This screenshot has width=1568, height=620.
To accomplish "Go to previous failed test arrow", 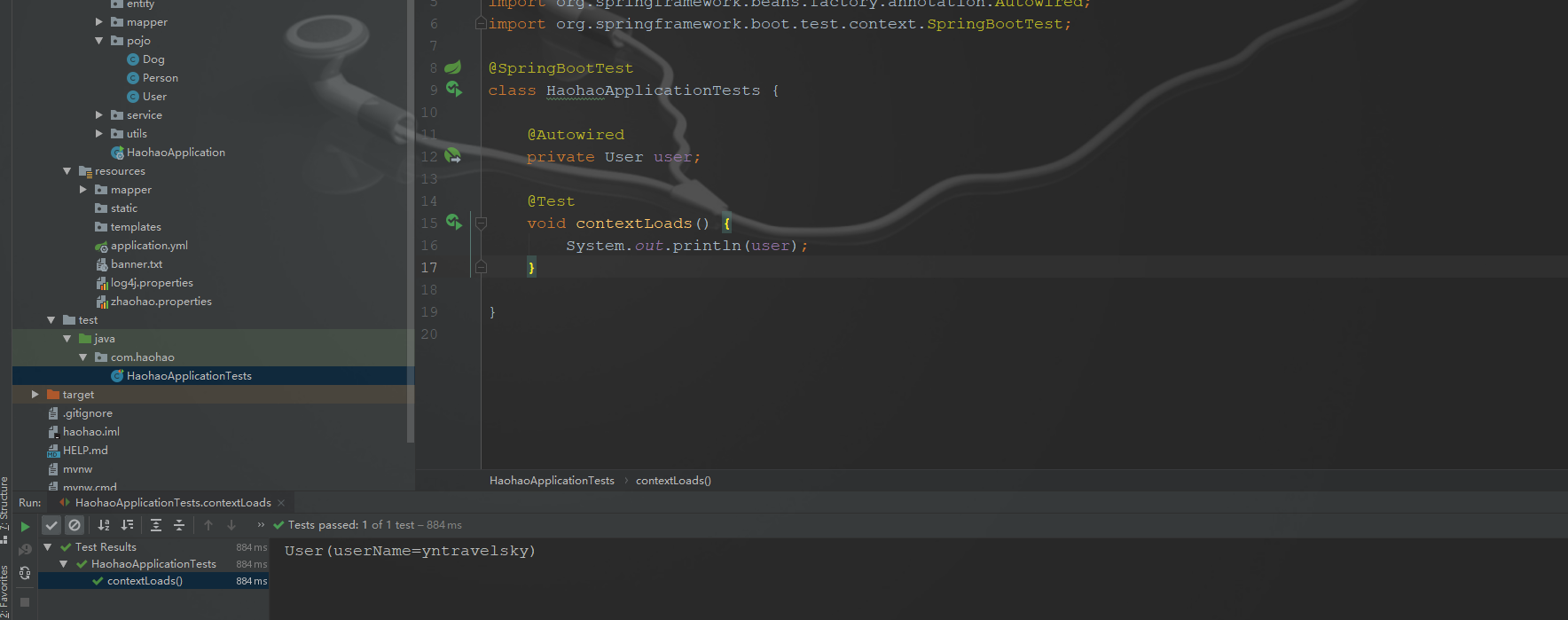I will pos(208,525).
